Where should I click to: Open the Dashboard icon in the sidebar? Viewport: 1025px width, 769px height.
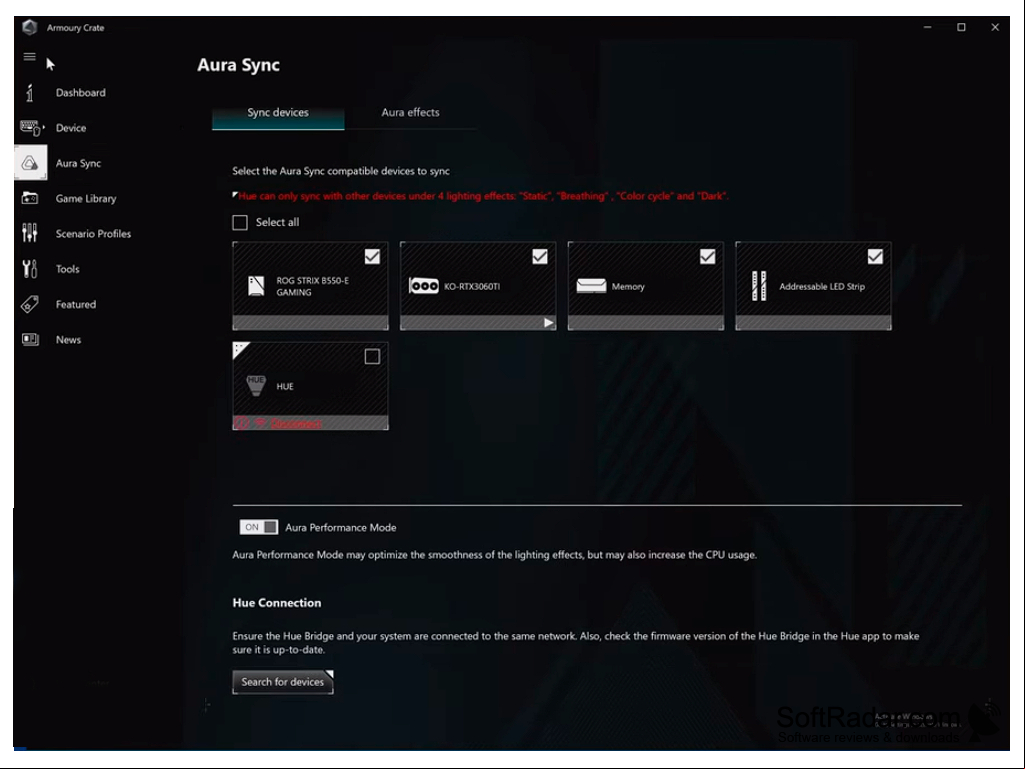(29, 93)
